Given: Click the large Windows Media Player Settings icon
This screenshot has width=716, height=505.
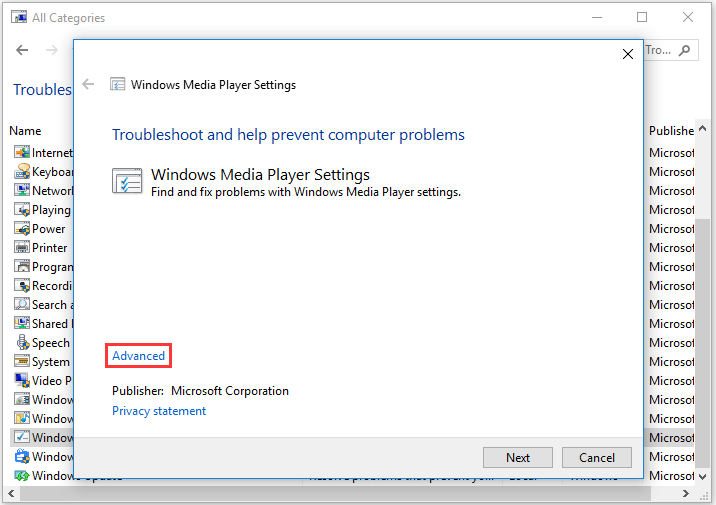Looking at the screenshot, I should [127, 181].
